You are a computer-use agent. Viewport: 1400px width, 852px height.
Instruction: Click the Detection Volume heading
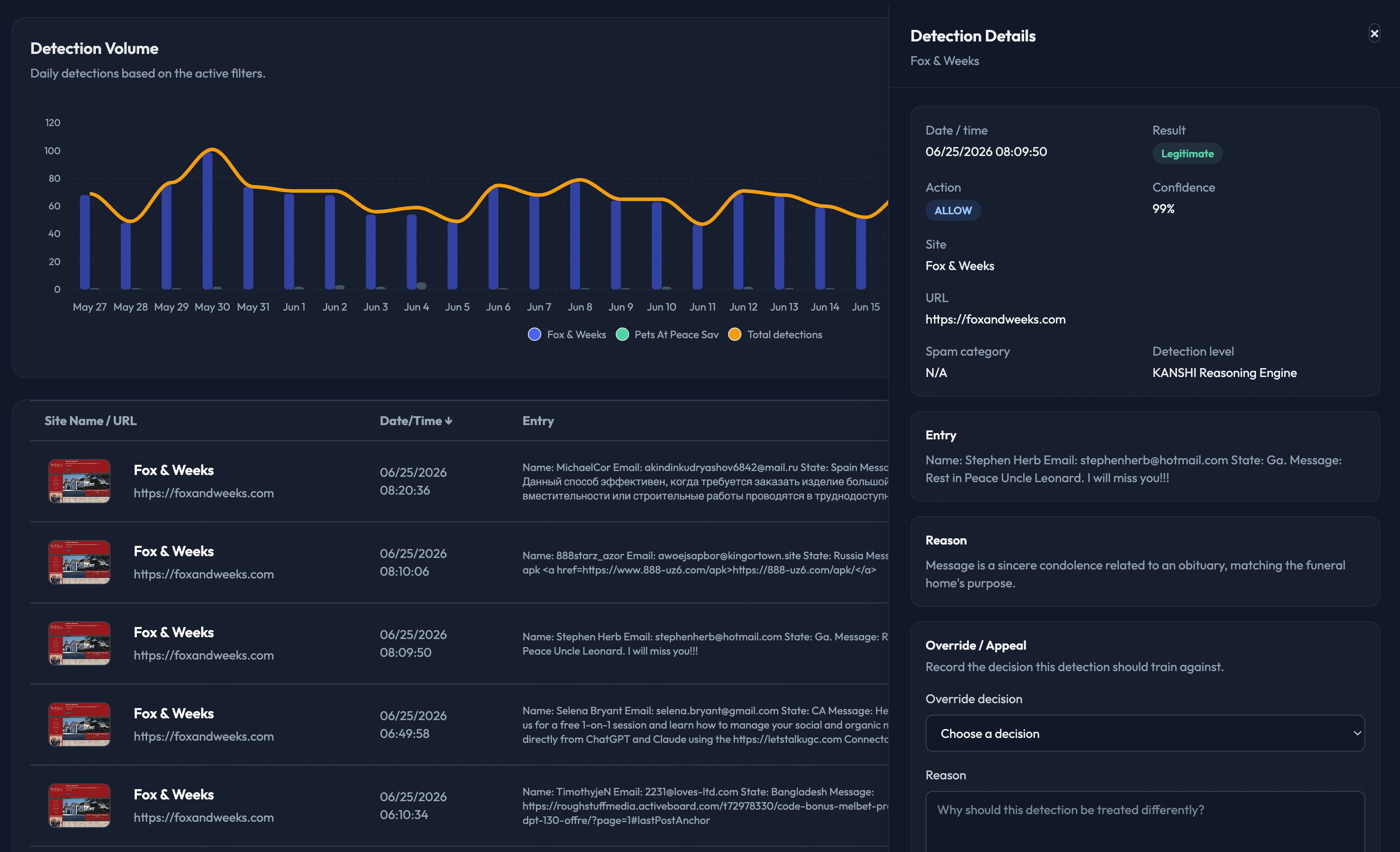click(95, 48)
